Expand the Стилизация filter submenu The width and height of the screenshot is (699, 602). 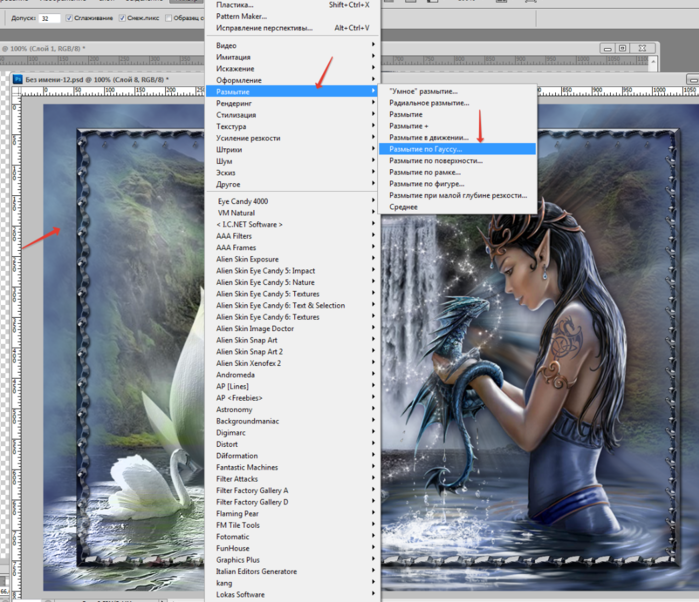[x=293, y=115]
